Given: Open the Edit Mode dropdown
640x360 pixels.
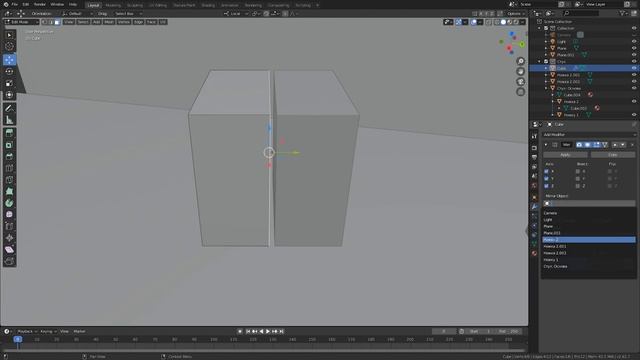Looking at the screenshot, I should tap(21, 22).
